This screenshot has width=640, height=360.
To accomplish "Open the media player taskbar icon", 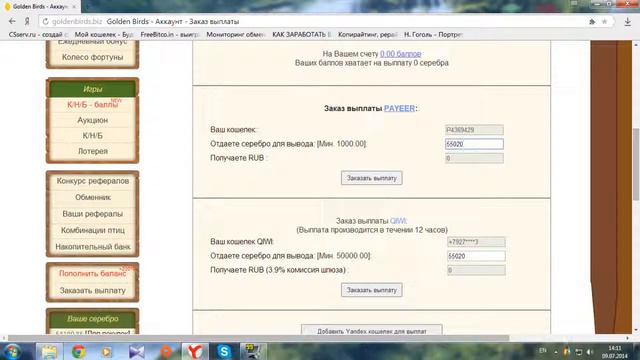I will pos(107,351).
